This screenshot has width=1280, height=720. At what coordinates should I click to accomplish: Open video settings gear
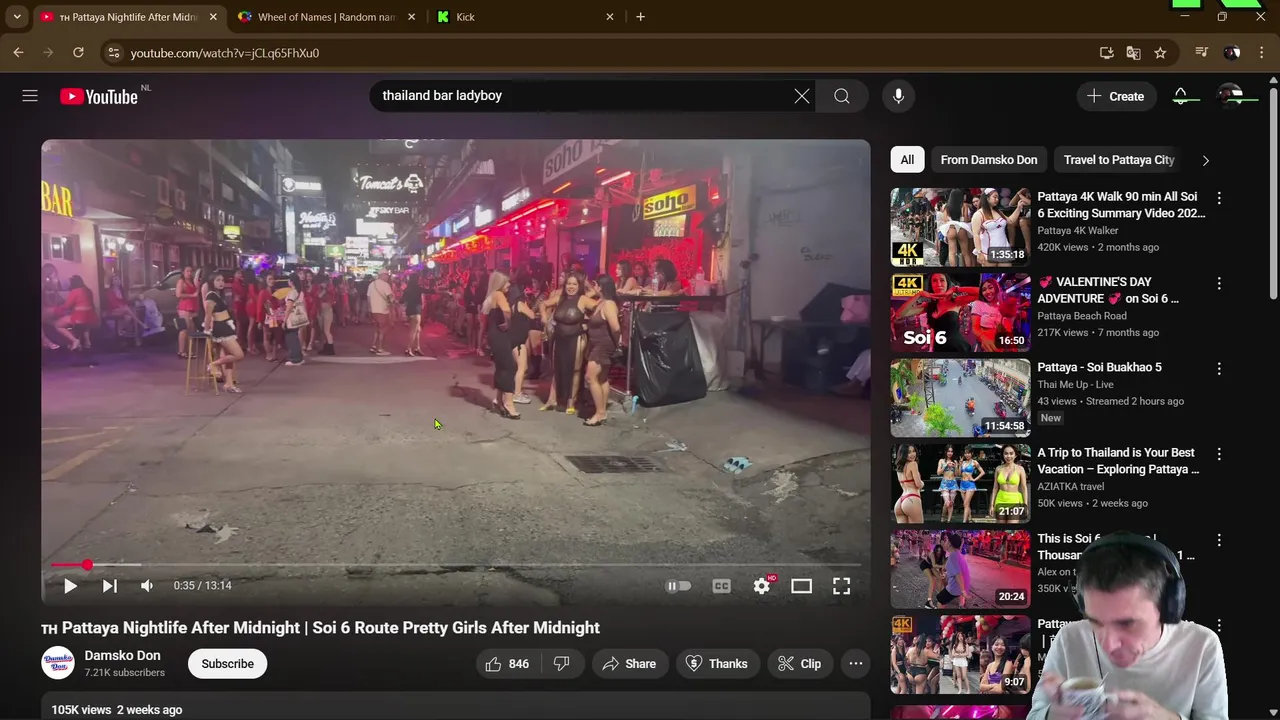[762, 586]
